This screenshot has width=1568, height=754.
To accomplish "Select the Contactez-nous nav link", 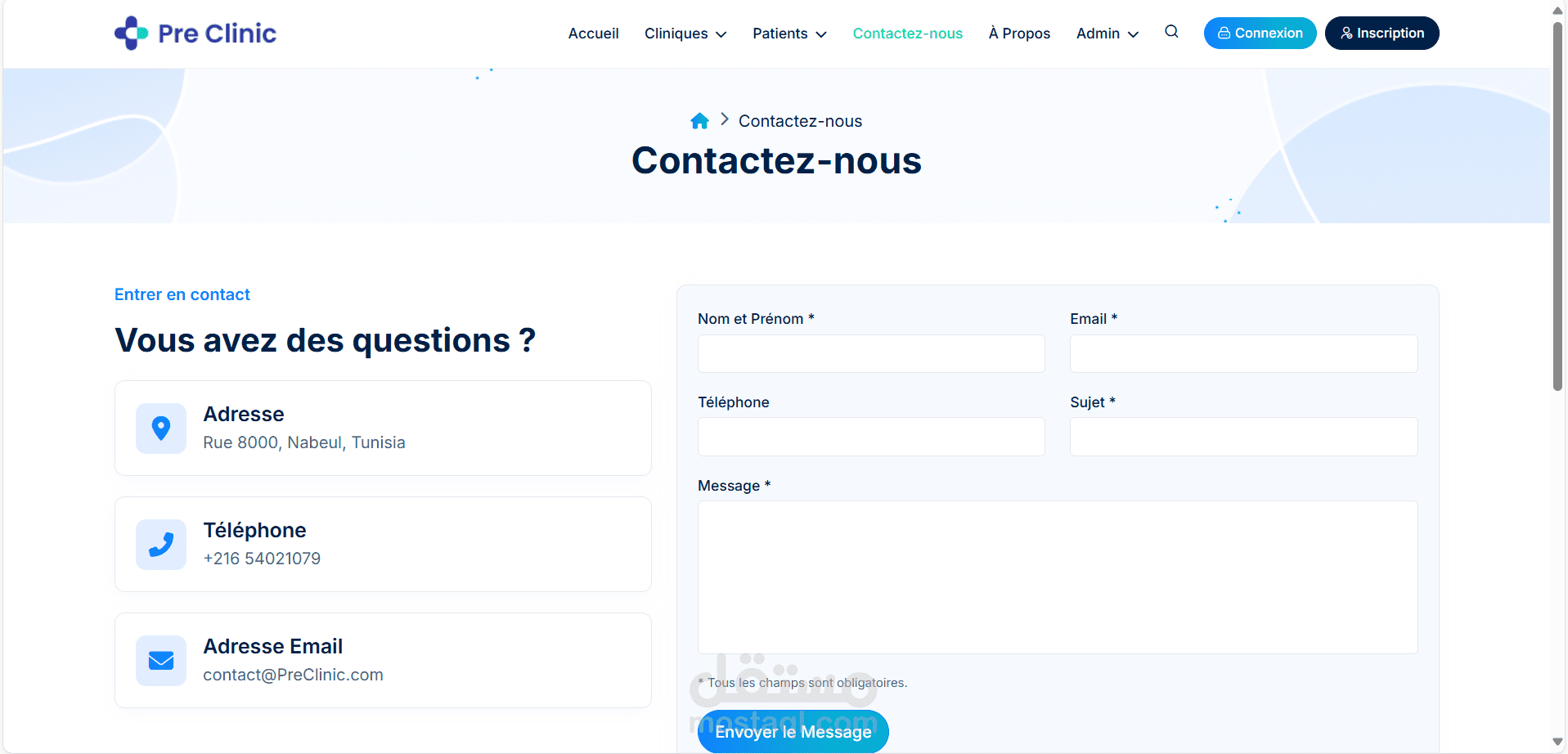I will pyautogui.click(x=907, y=34).
